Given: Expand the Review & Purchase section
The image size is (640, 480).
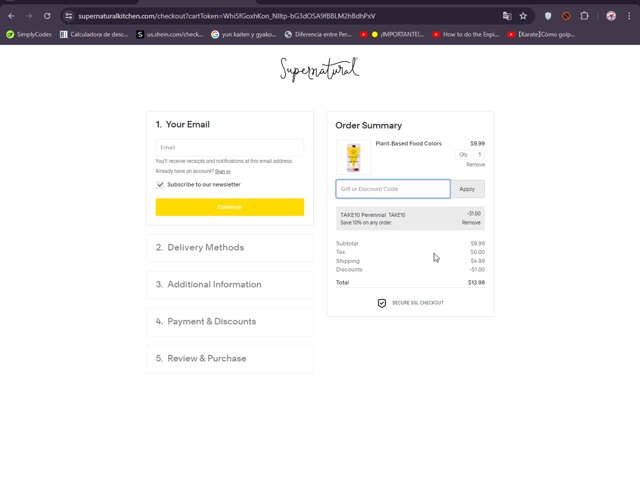Looking at the screenshot, I should click(x=230, y=359).
